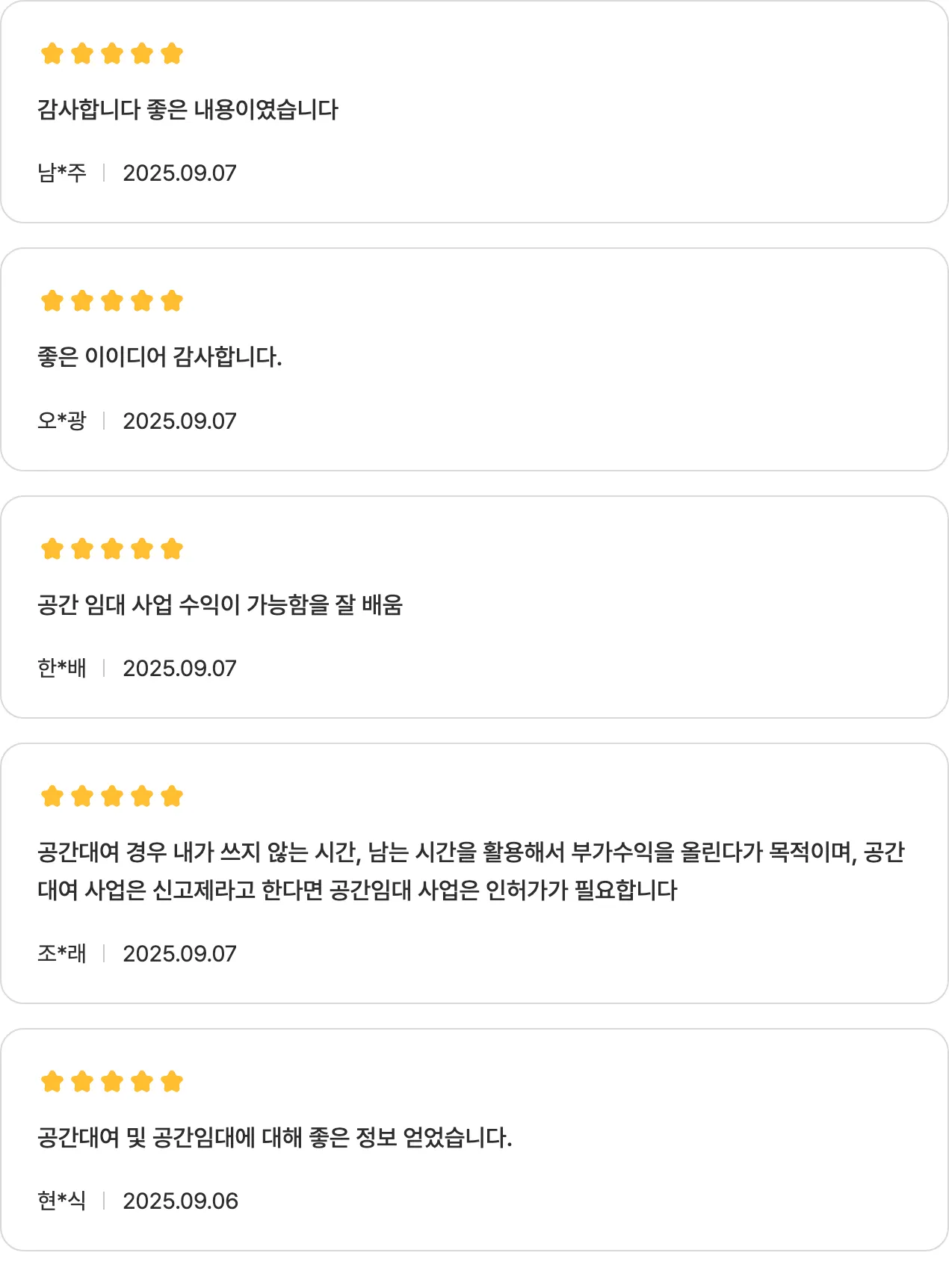This screenshot has height=1288, width=949.
Task: Click the fifth star in 남*주's review
Action: click(x=172, y=54)
